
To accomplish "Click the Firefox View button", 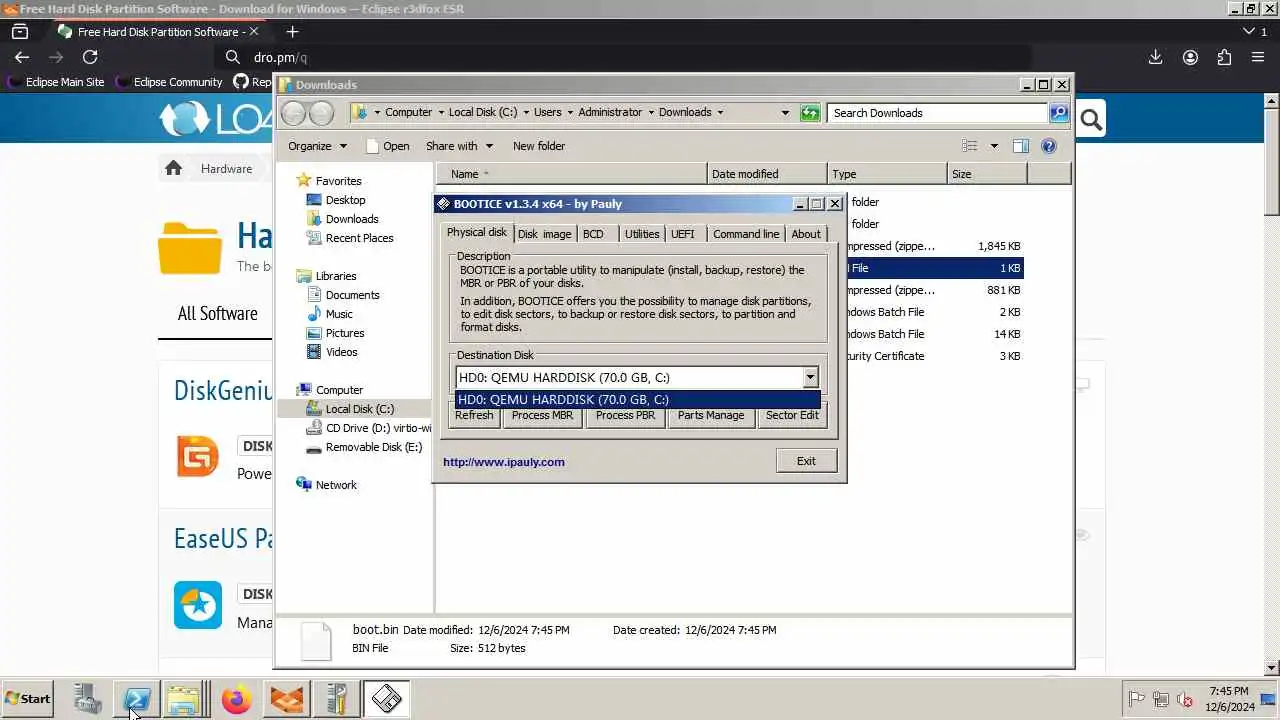I will click(19, 31).
